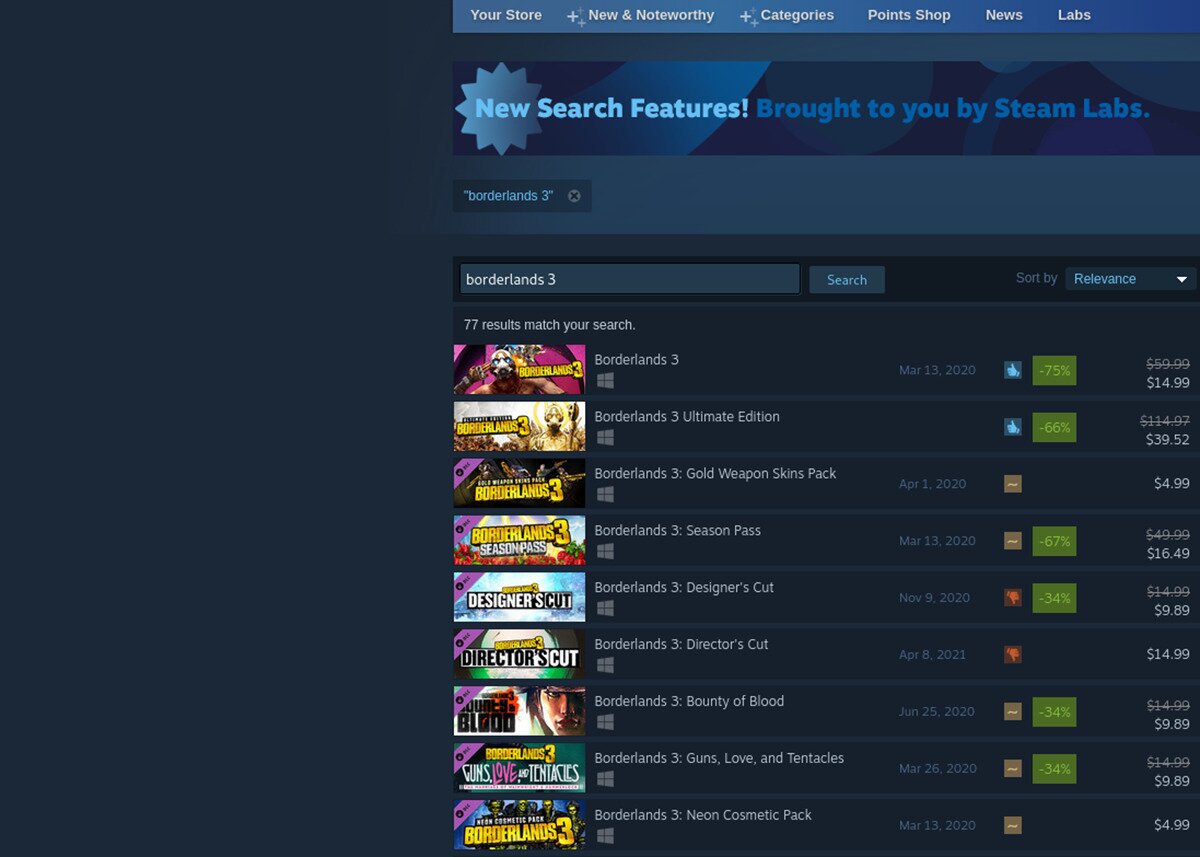Click Borderlands 3: Season Pass title
This screenshot has height=857, width=1200.
[677, 531]
